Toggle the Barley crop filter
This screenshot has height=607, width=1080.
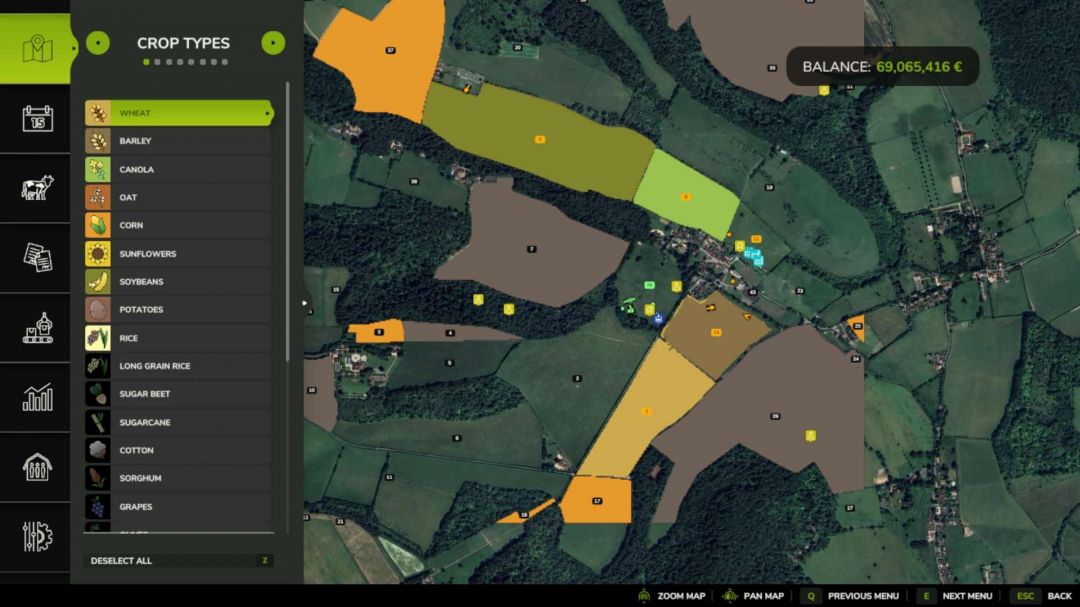[178, 141]
